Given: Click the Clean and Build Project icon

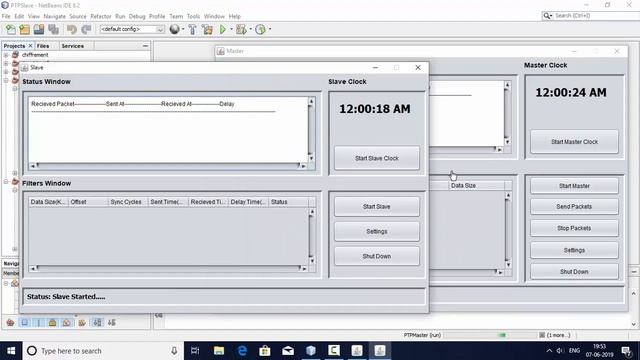Looking at the screenshot, I should [x=207, y=29].
